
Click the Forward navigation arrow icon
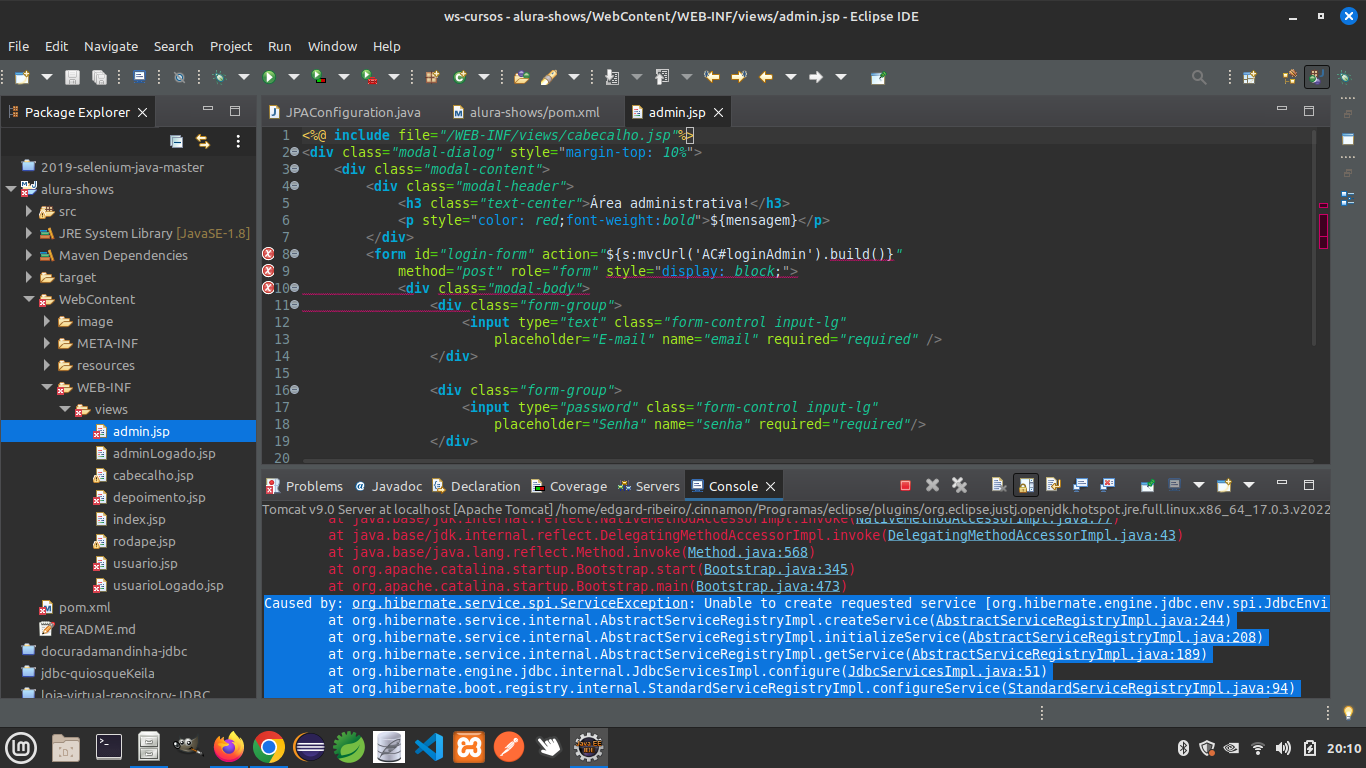[x=815, y=77]
